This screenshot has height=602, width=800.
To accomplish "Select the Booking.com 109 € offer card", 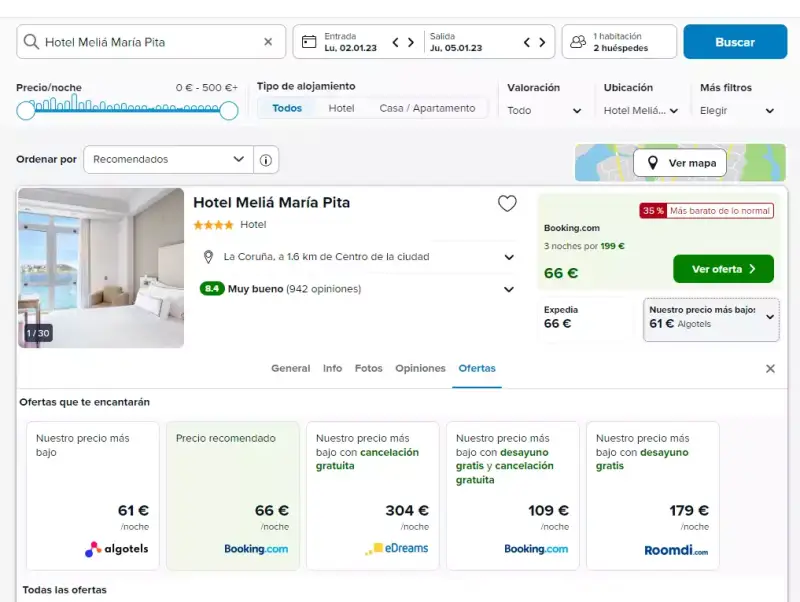I will (513, 495).
